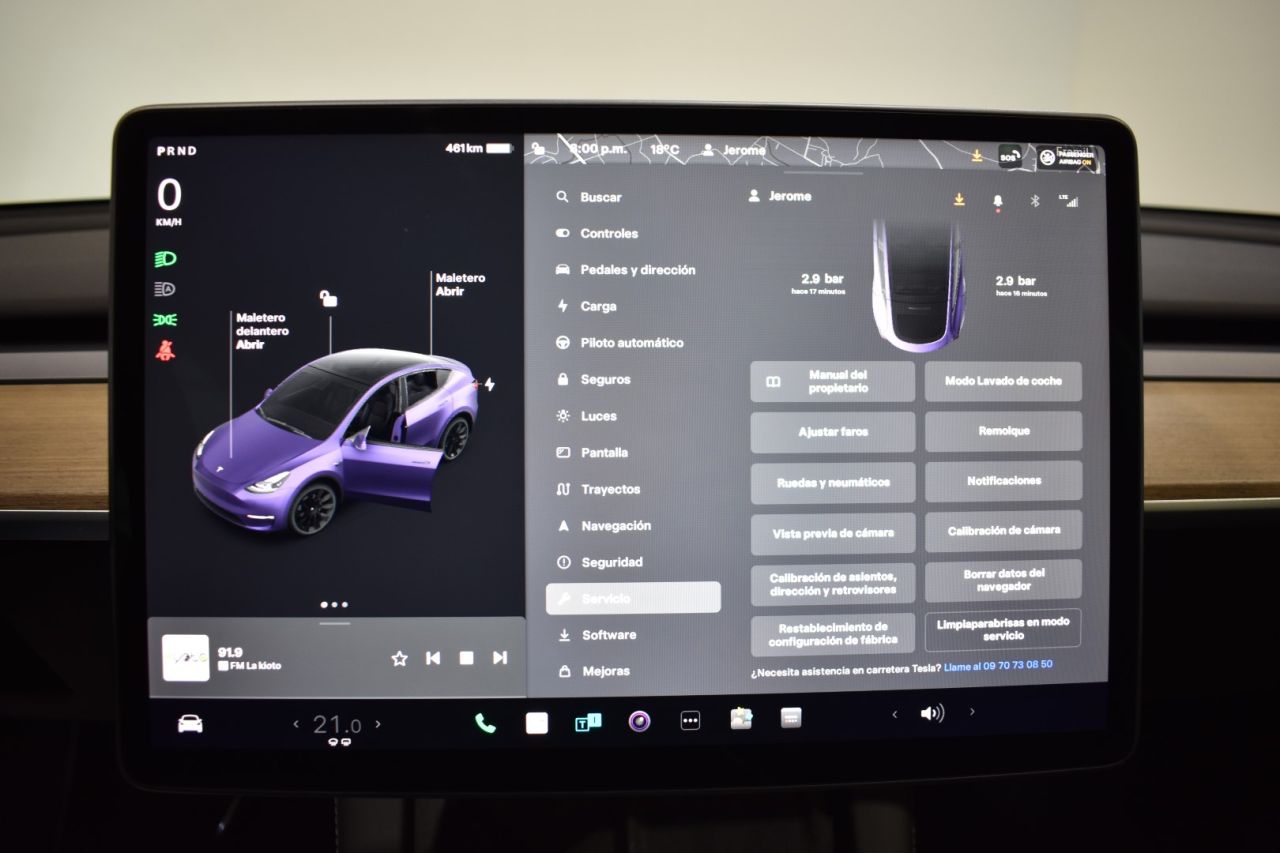Open the teal T app icon in dock
Viewport: 1280px width, 853px height.
click(588, 722)
